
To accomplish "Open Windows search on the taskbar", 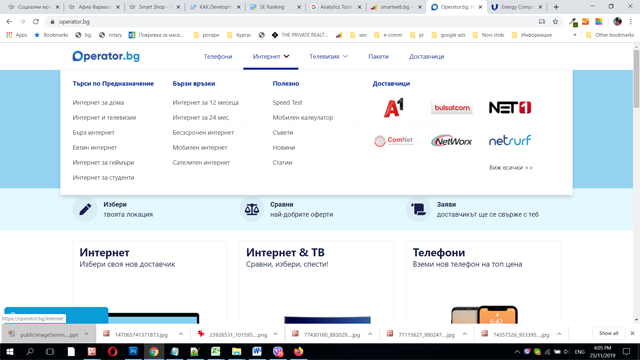I will tap(30, 351).
